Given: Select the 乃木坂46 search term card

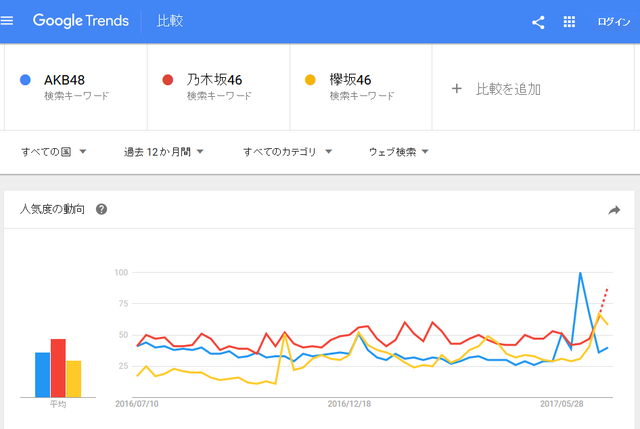Looking at the screenshot, I should click(x=218, y=87).
